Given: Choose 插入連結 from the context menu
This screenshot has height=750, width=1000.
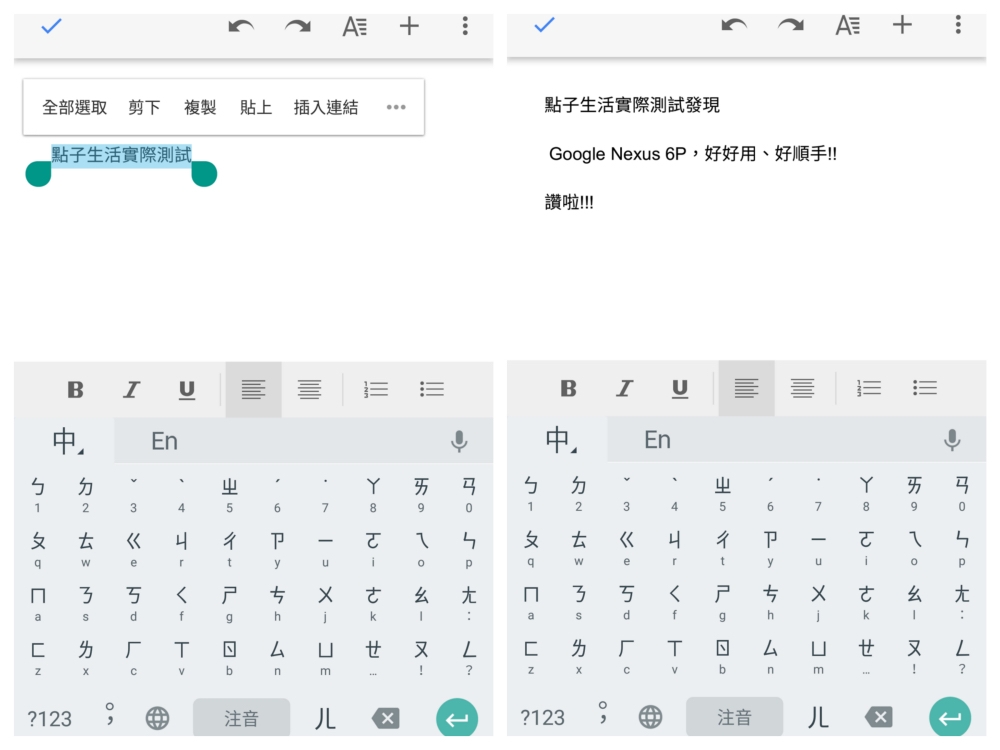Looking at the screenshot, I should (x=325, y=107).
